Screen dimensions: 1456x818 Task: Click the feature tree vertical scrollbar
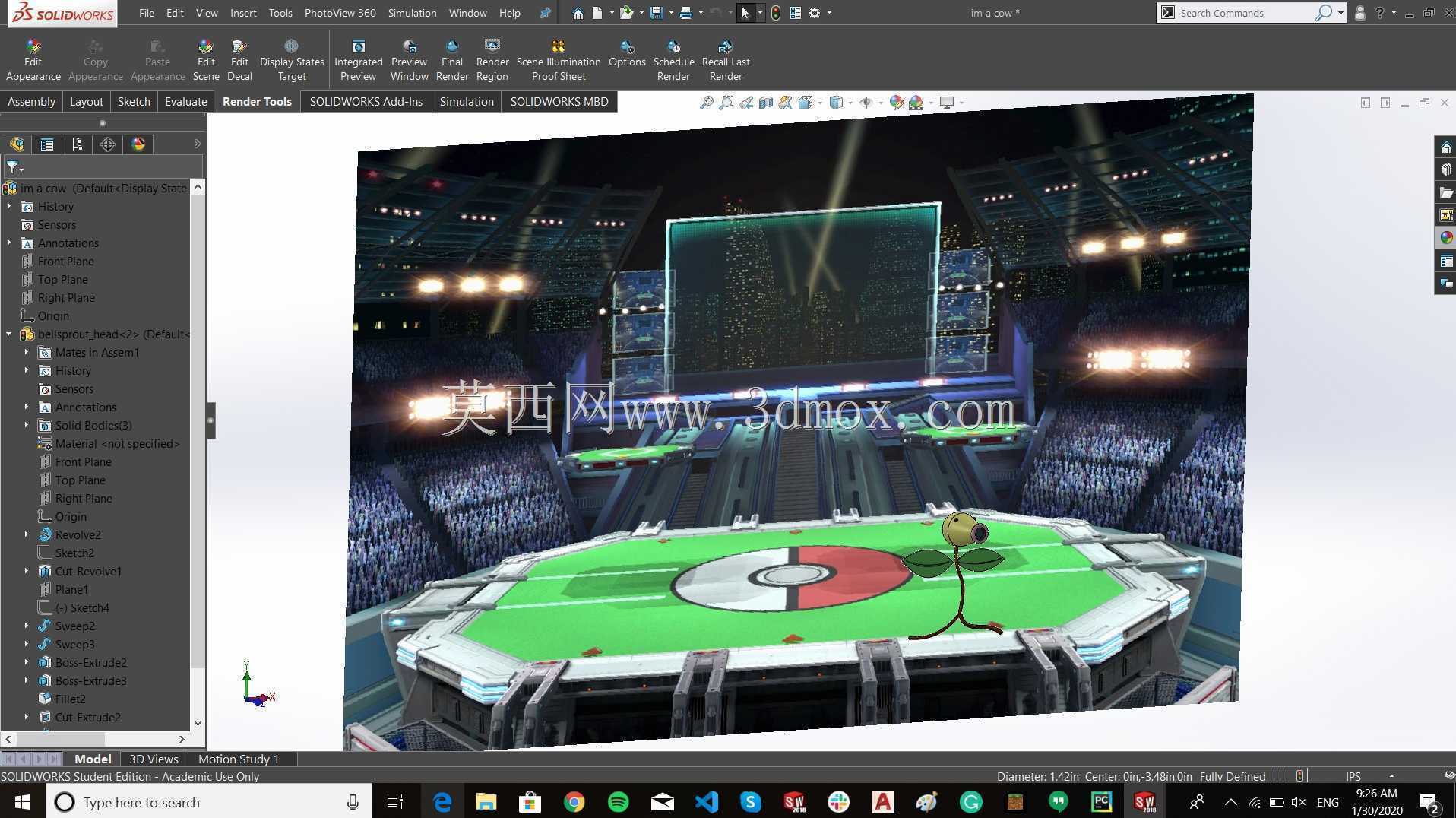tap(198, 455)
